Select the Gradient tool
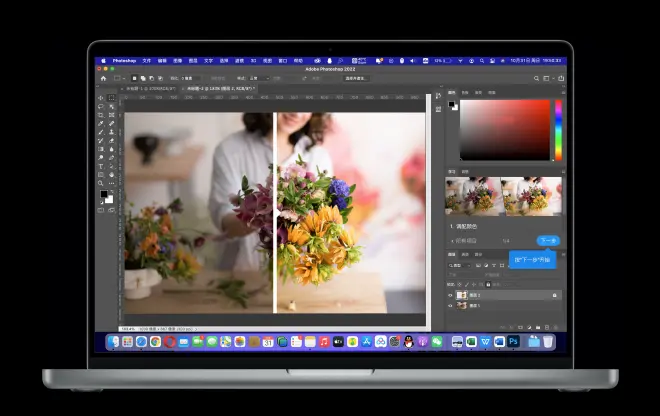Viewport: 660px width, 416px height. (x=101, y=149)
